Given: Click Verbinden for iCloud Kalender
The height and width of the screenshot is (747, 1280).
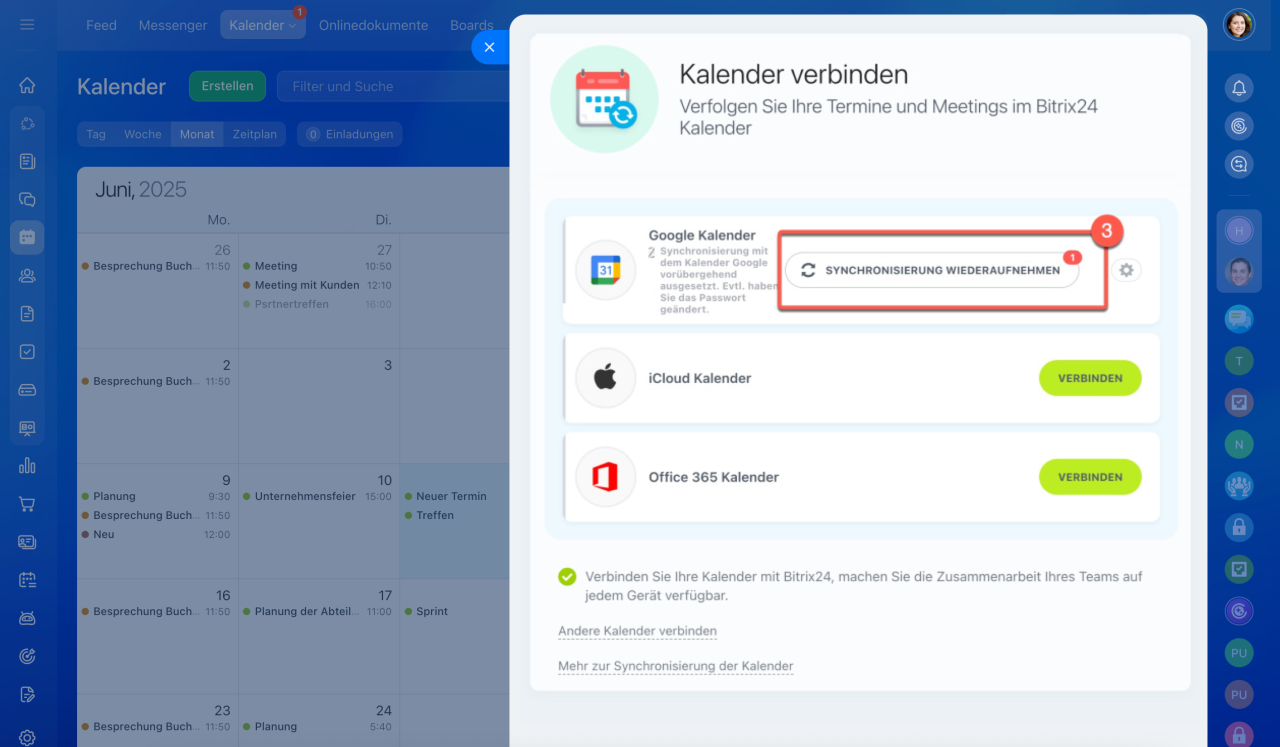Looking at the screenshot, I should coord(1090,378).
